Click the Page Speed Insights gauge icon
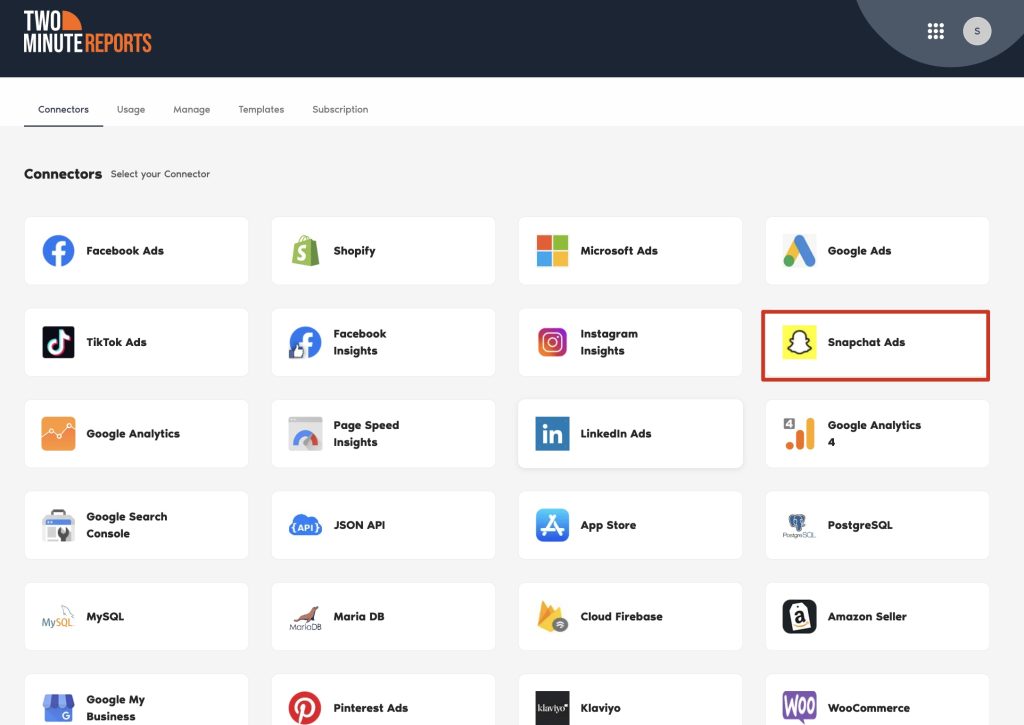The height and width of the screenshot is (725, 1024). point(305,434)
